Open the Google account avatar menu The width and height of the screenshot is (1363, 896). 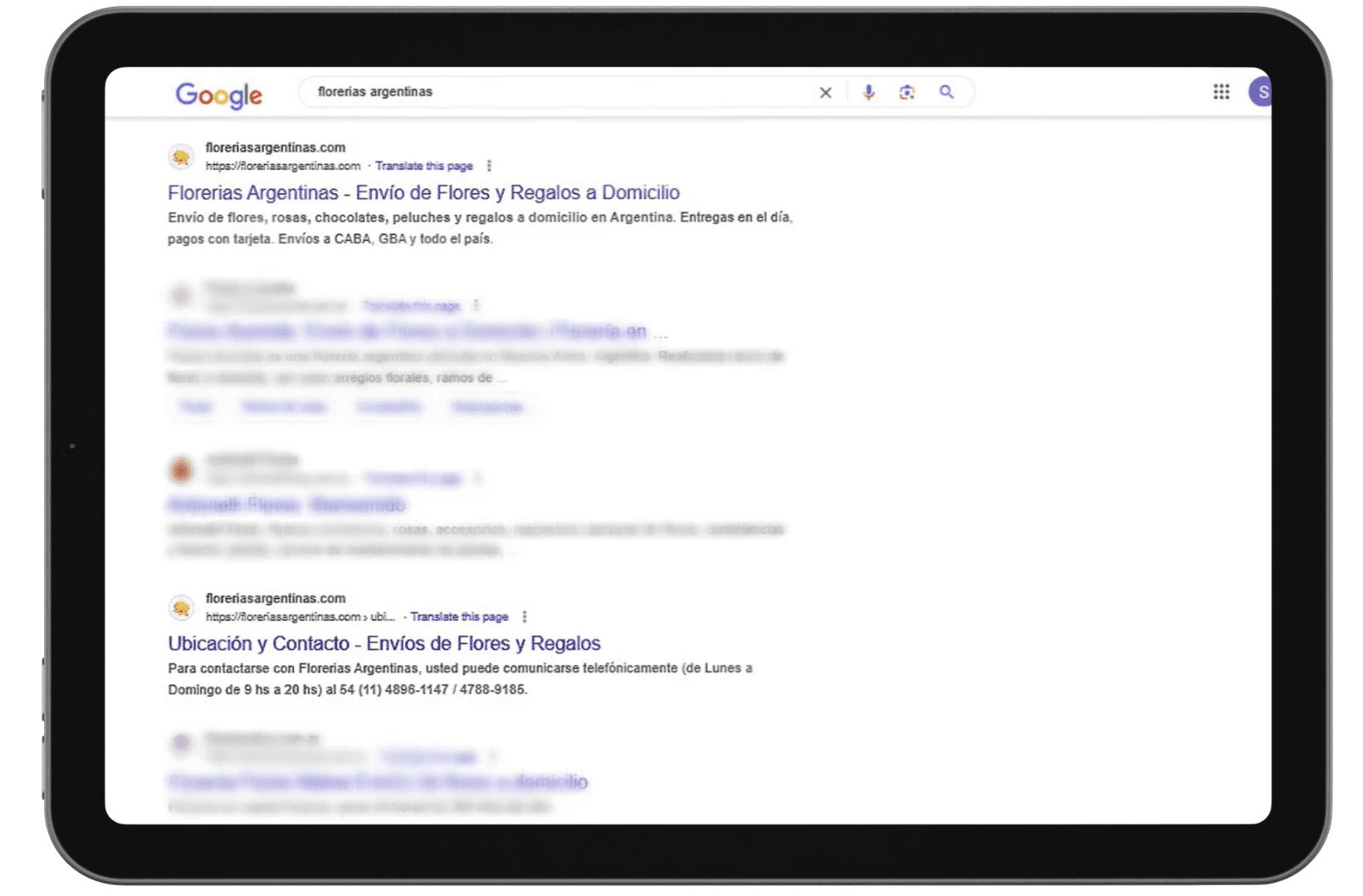pyautogui.click(x=1260, y=92)
